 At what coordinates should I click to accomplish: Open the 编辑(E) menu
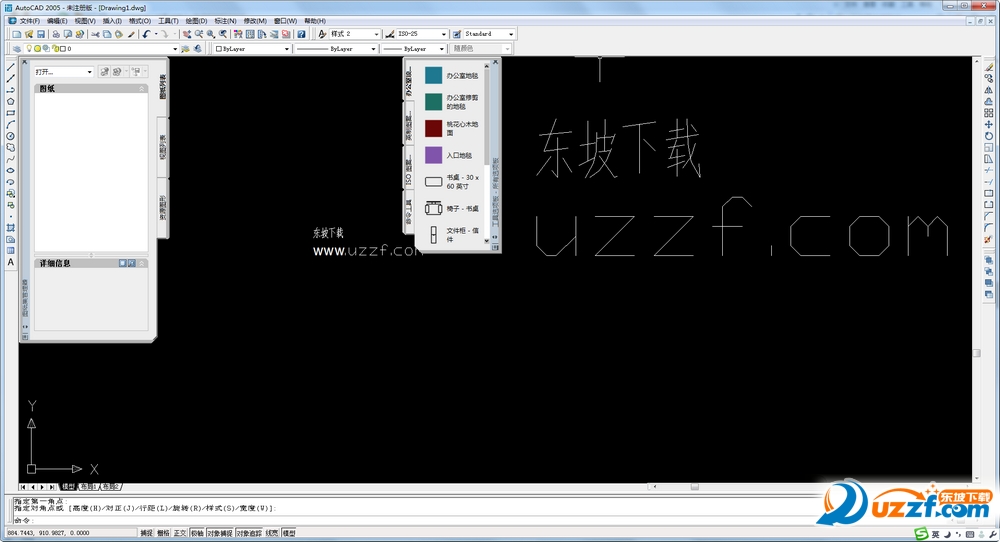[57, 21]
